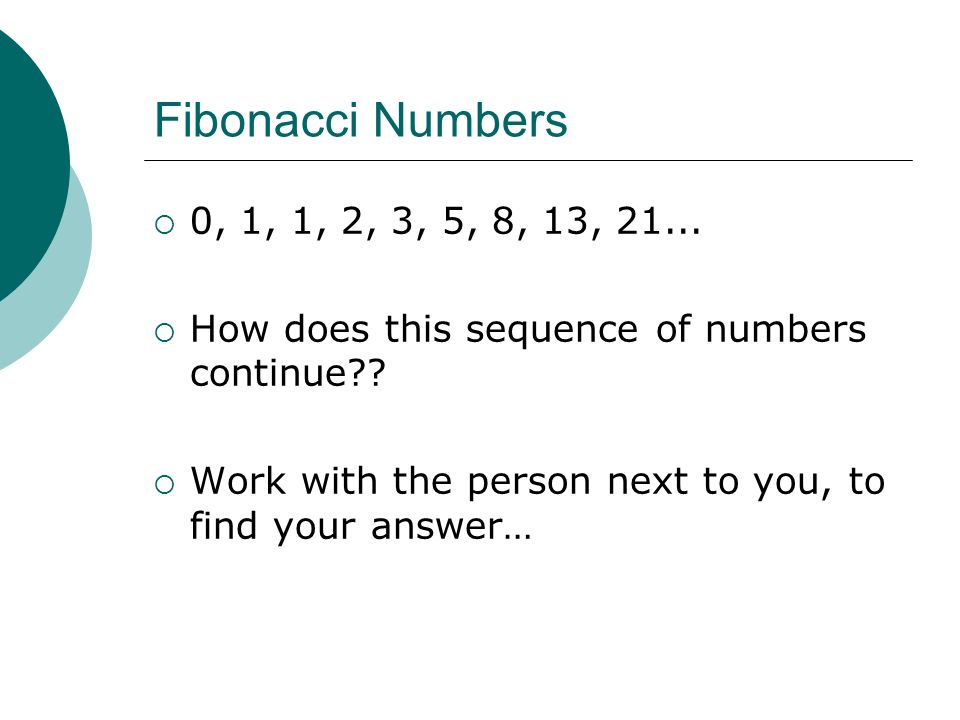Click the word 'Work' in the third bullet
This screenshot has width=960, height=720.
238,481
